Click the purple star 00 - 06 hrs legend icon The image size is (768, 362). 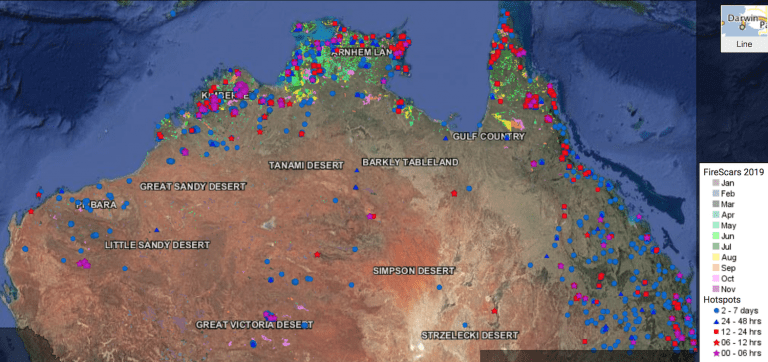pos(716,353)
